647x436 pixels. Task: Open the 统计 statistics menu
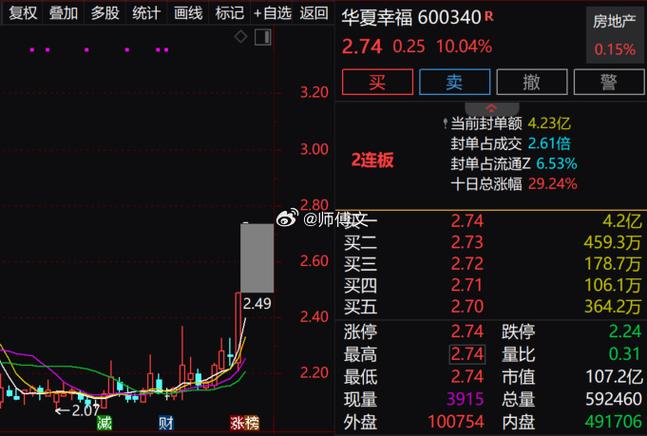coord(146,13)
